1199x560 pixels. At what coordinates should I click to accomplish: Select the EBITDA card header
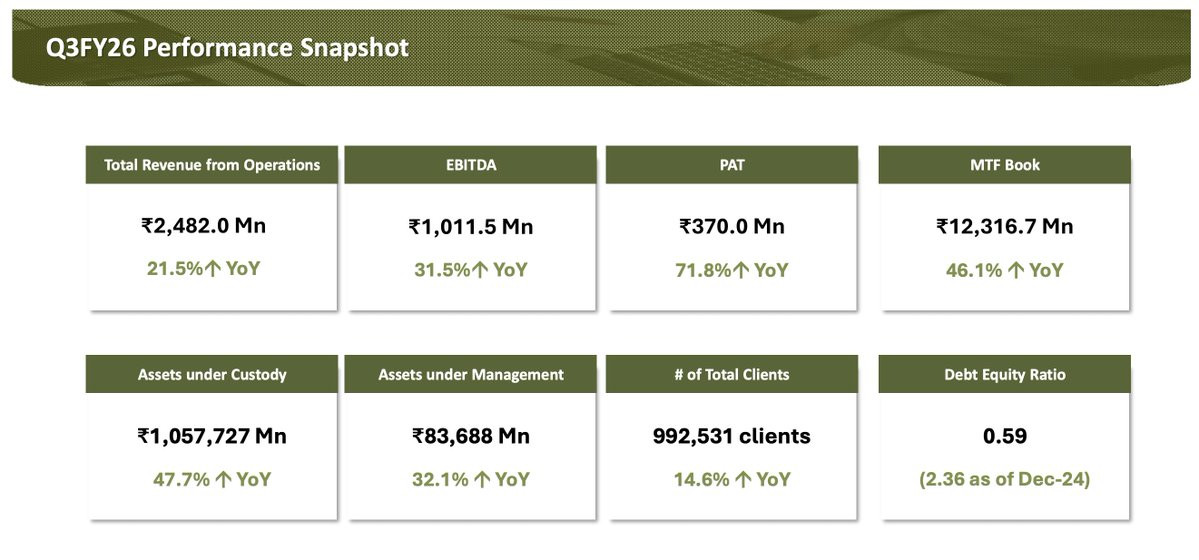click(470, 165)
